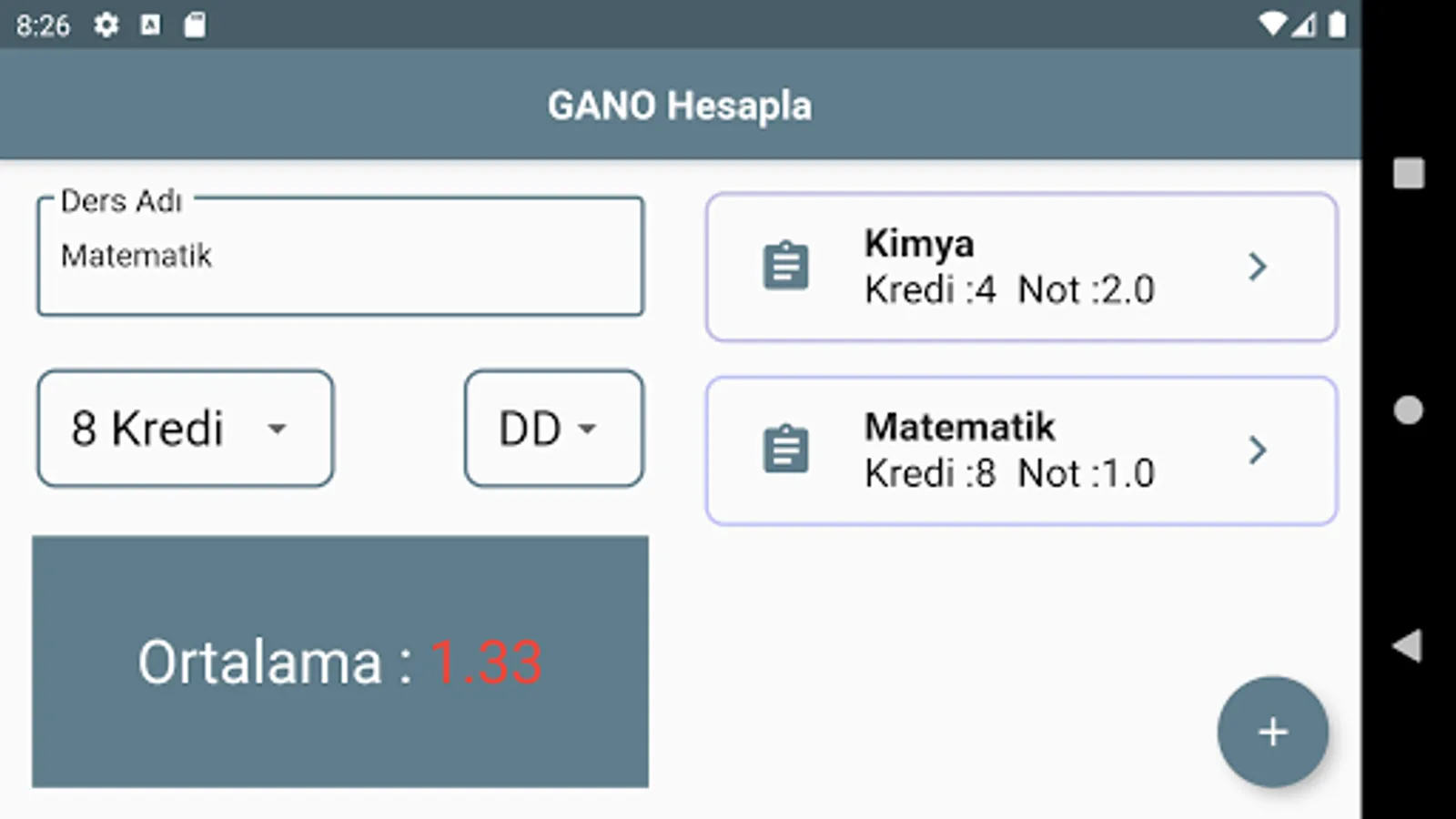This screenshot has height=819, width=1456.
Task: Click the Ders Adı text field
Action: 339,257
